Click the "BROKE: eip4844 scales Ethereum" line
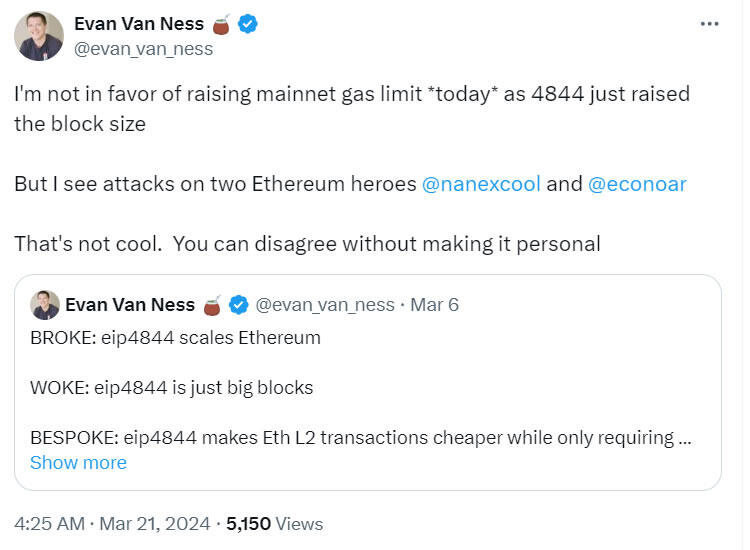750x550 pixels. point(175,338)
